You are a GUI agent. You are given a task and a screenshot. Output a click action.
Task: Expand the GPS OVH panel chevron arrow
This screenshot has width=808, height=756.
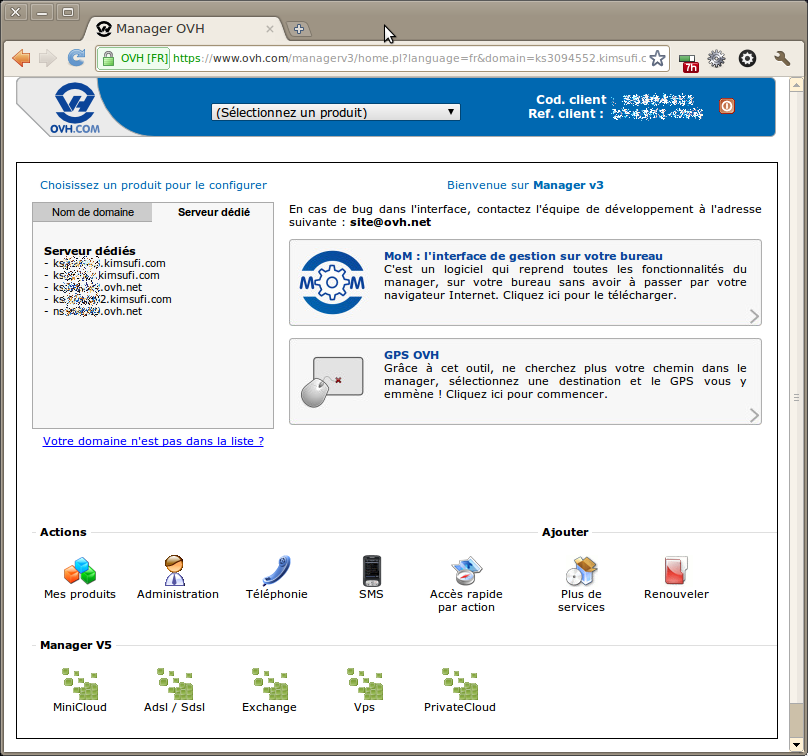coord(754,415)
